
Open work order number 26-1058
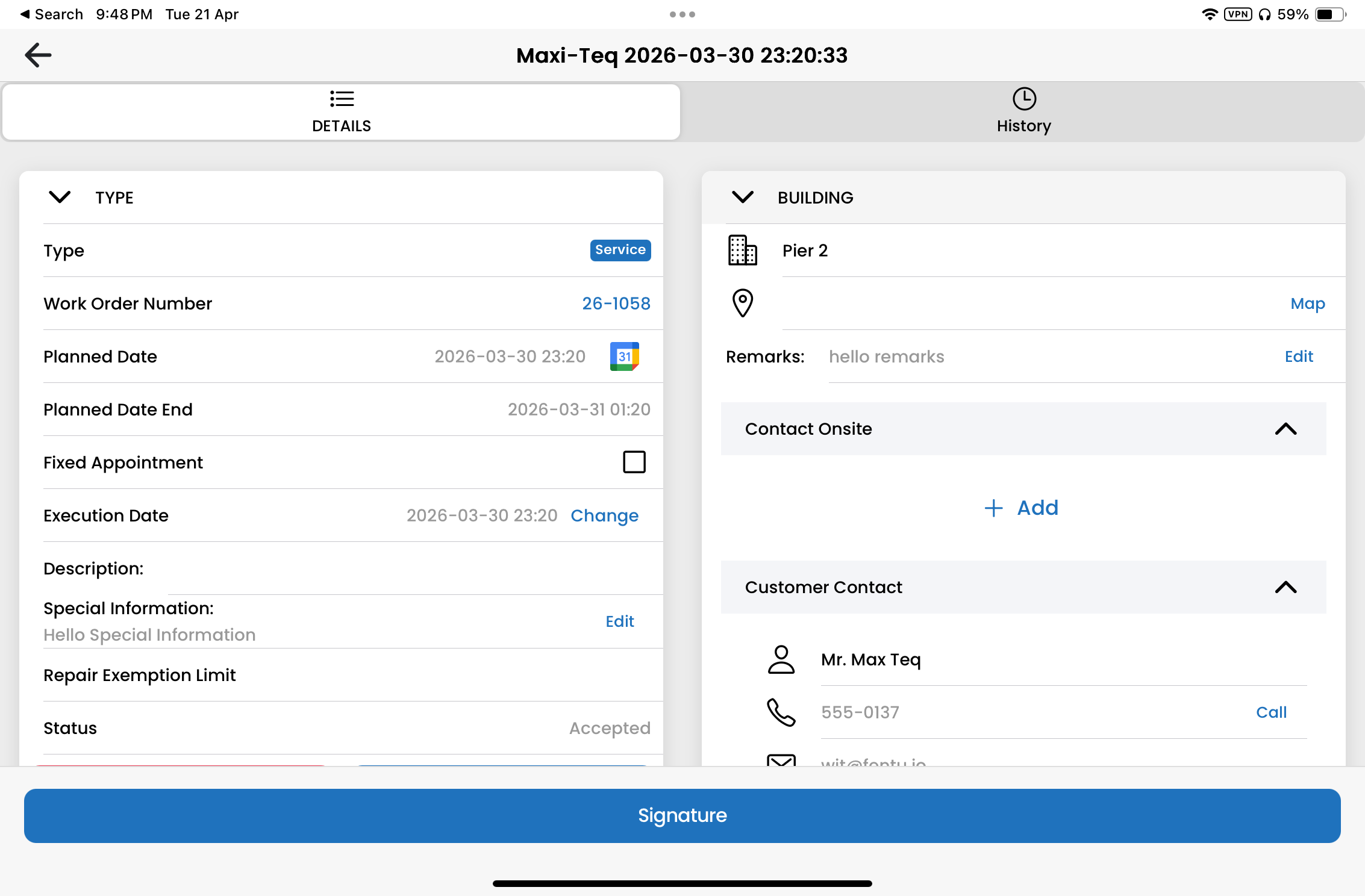tap(616, 303)
